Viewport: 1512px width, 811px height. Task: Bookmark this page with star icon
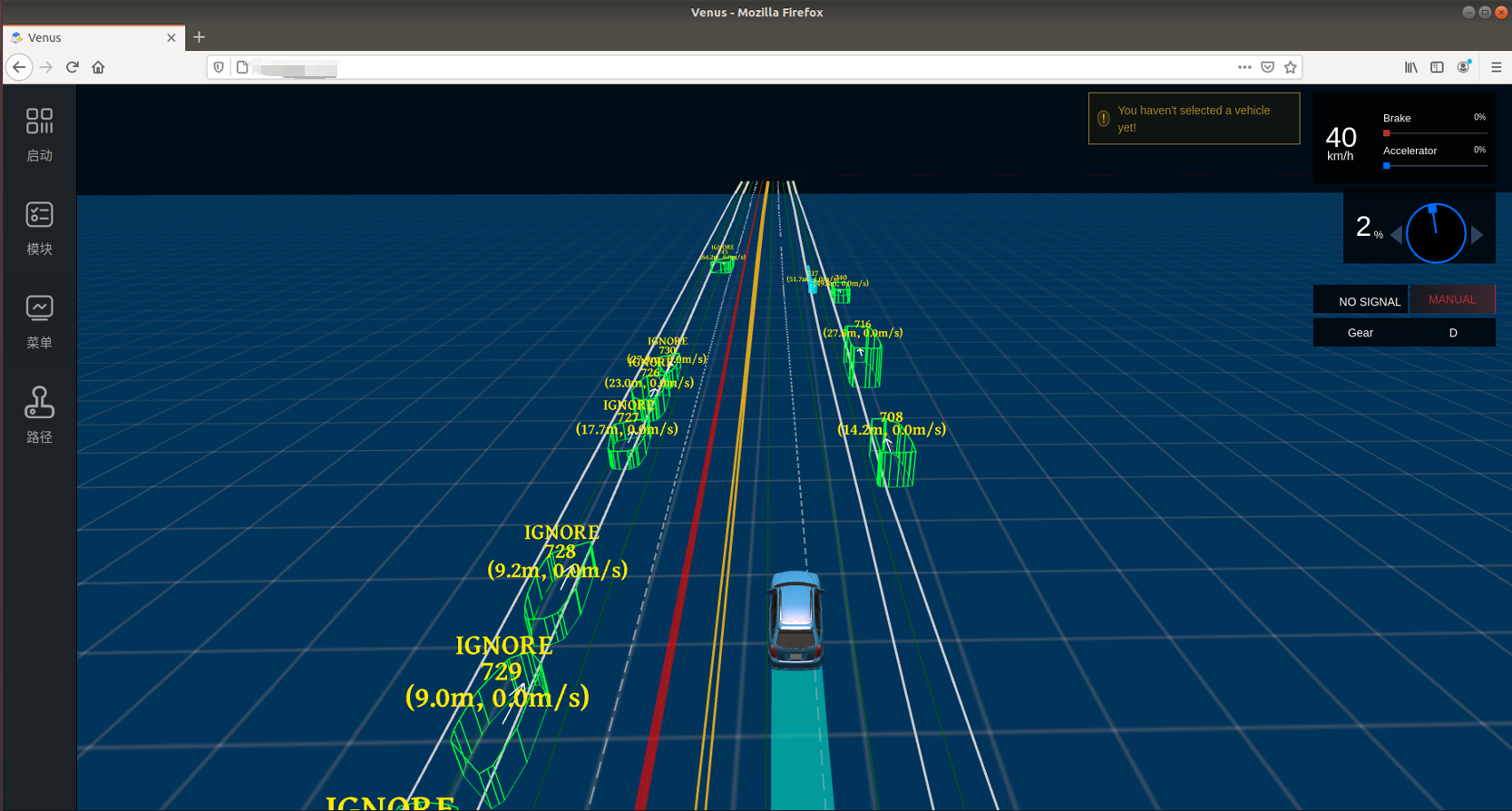pyautogui.click(x=1290, y=67)
